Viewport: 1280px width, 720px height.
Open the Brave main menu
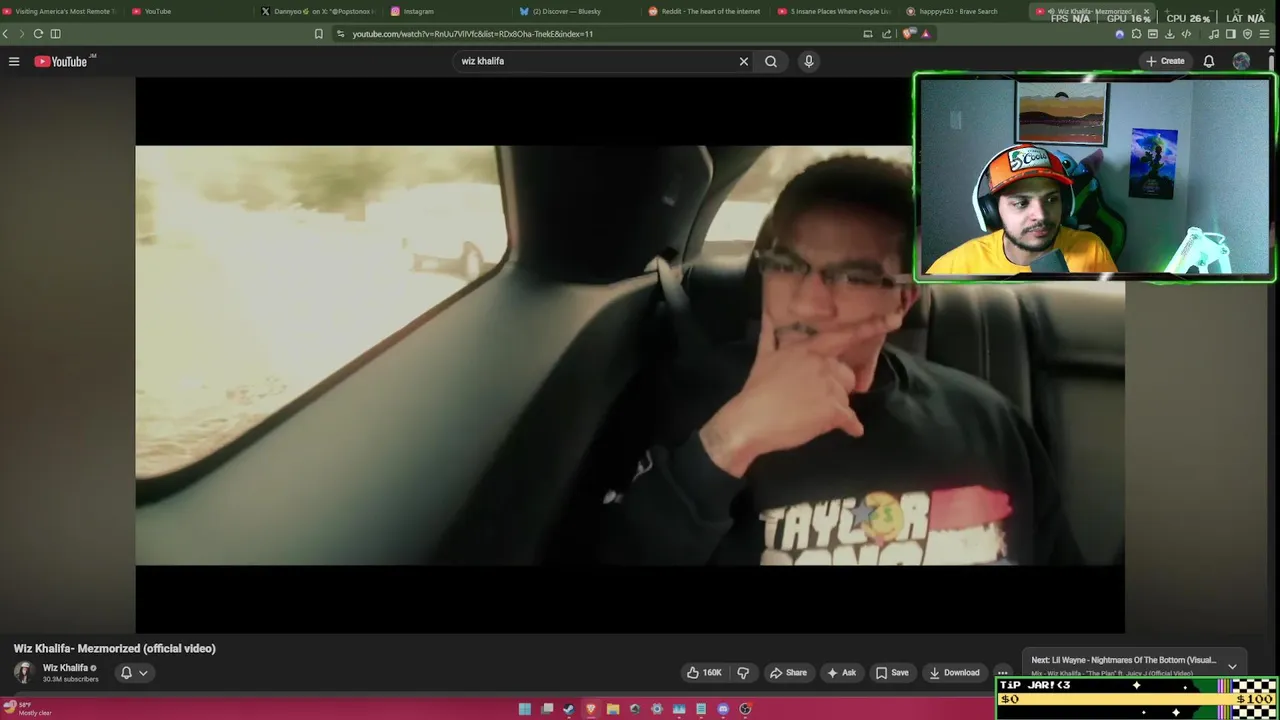1265,34
